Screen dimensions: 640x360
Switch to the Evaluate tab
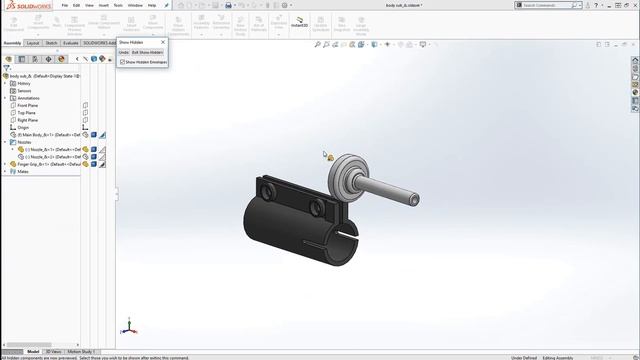tap(71, 43)
